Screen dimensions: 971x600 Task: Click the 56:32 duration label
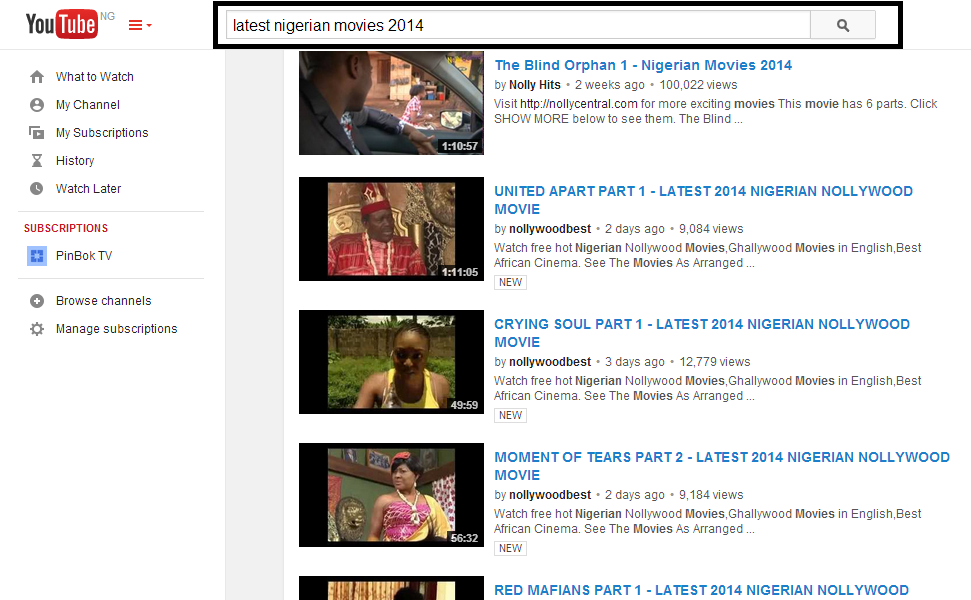point(464,538)
